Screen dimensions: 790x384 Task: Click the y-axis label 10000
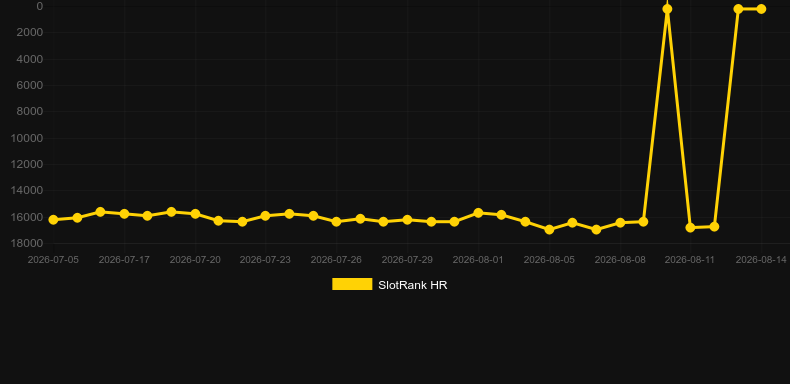[28, 139]
